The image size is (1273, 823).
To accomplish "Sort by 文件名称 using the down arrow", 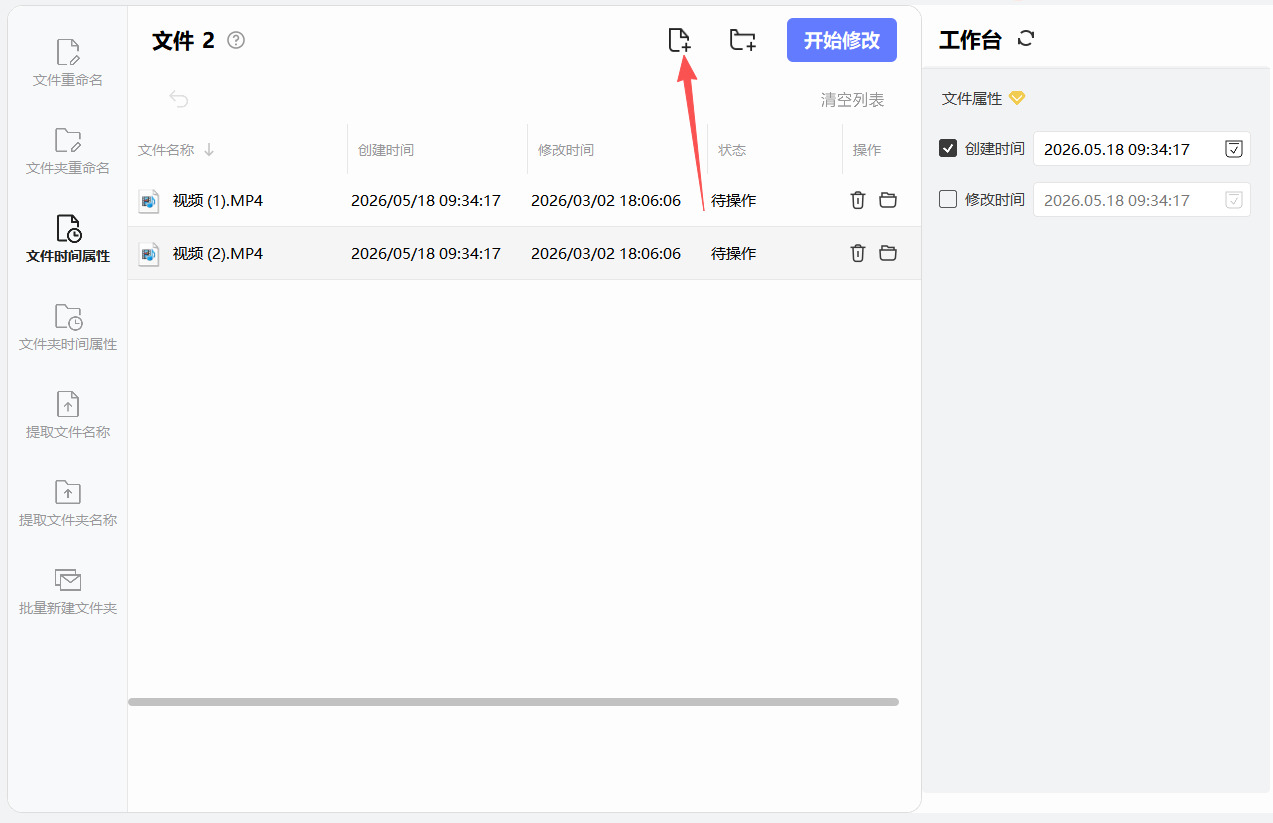I will coord(209,150).
